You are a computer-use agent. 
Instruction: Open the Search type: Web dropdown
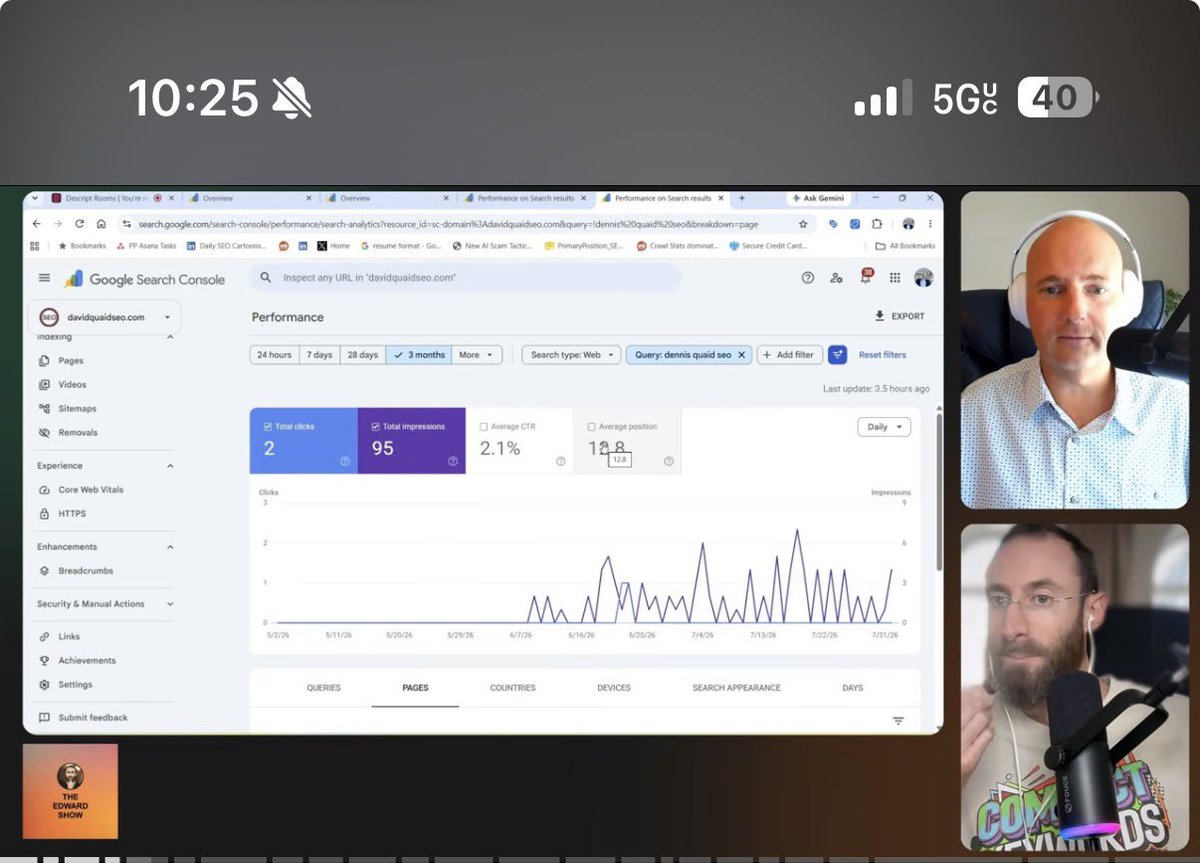pyautogui.click(x=571, y=355)
